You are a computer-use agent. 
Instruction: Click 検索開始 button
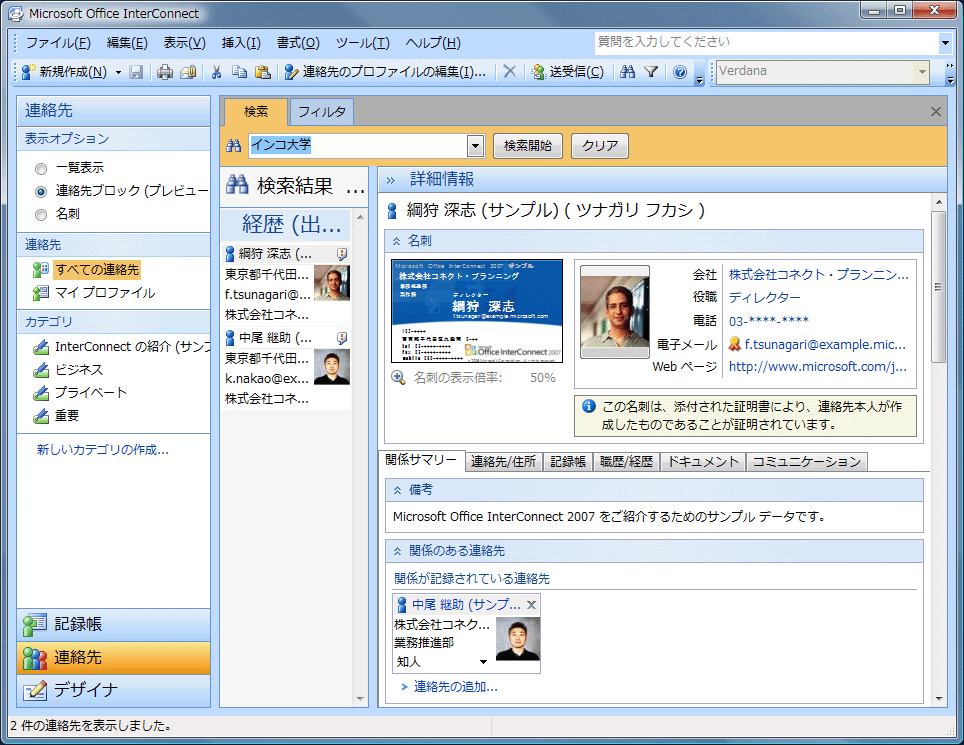(x=527, y=146)
